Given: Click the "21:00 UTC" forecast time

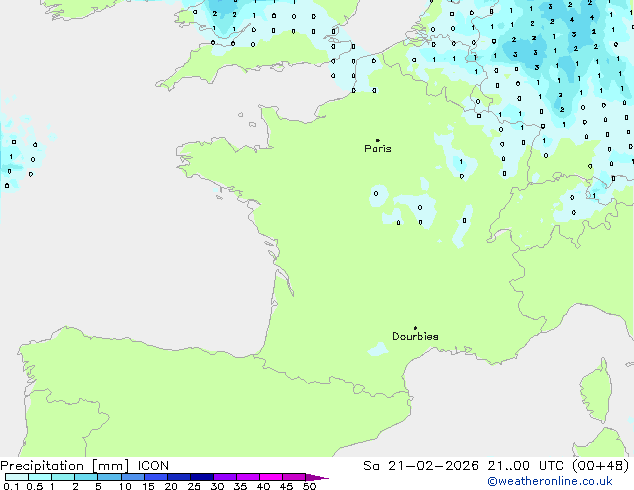Looking at the screenshot, I should [526, 466].
